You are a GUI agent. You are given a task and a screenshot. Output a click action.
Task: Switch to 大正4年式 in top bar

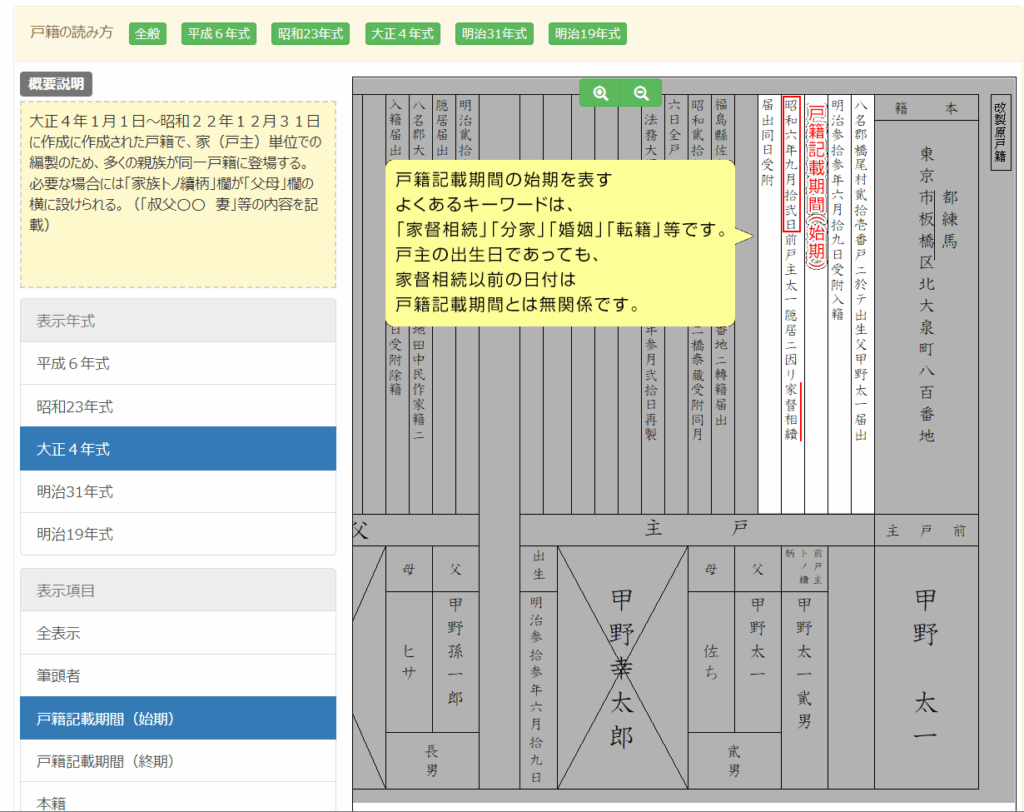[402, 33]
